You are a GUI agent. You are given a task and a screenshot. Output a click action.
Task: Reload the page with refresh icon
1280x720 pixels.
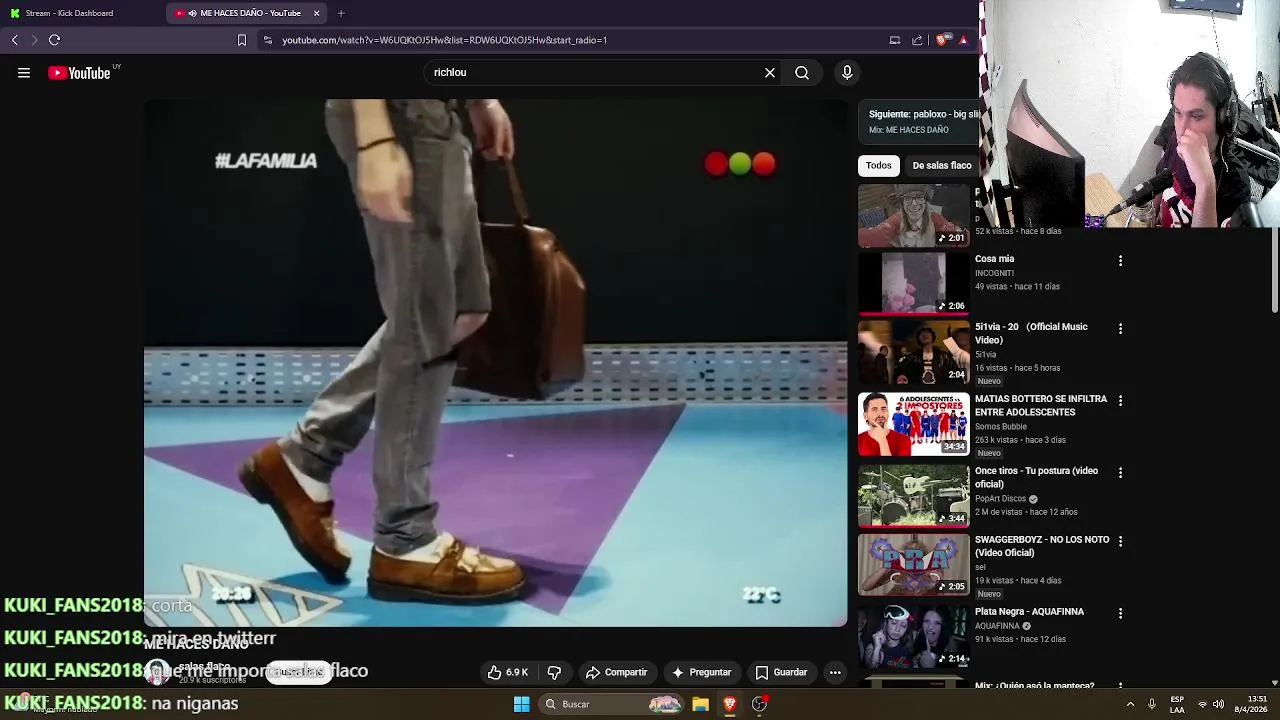coord(55,40)
